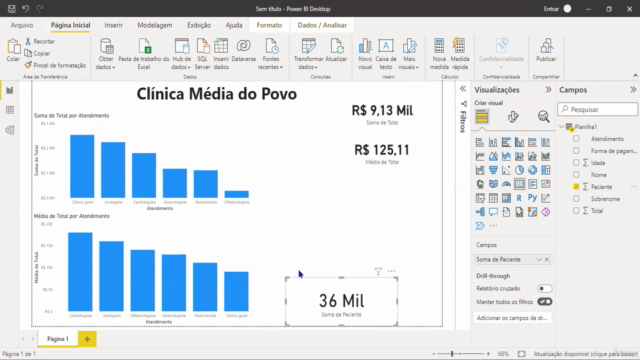Open Soma de Paciente field dropdown arrow
The image size is (640, 360).
[x=539, y=260]
